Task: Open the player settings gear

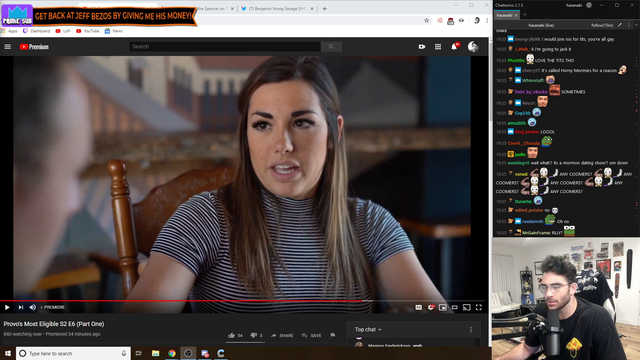Action: (x=431, y=307)
